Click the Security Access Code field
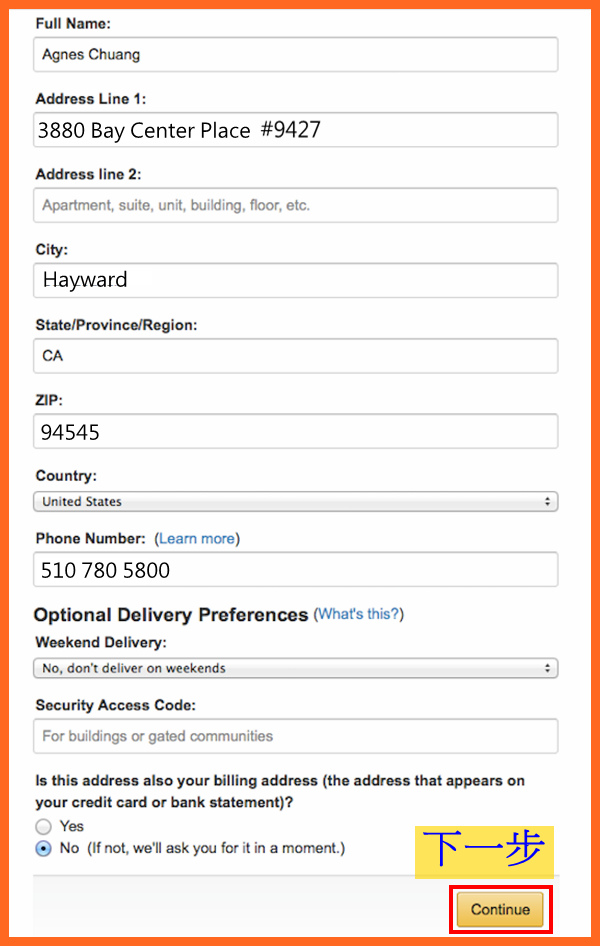Viewport: 600px width, 946px height. (x=296, y=736)
